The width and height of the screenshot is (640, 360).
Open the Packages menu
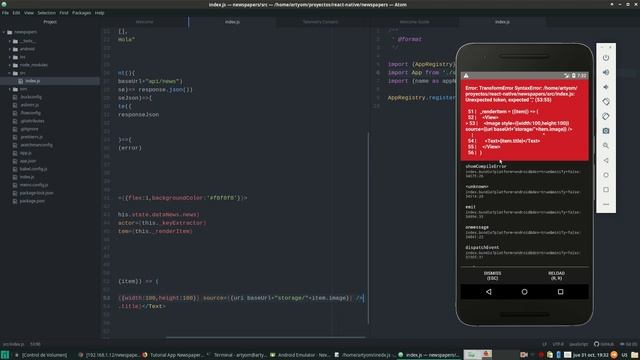click(x=82, y=13)
